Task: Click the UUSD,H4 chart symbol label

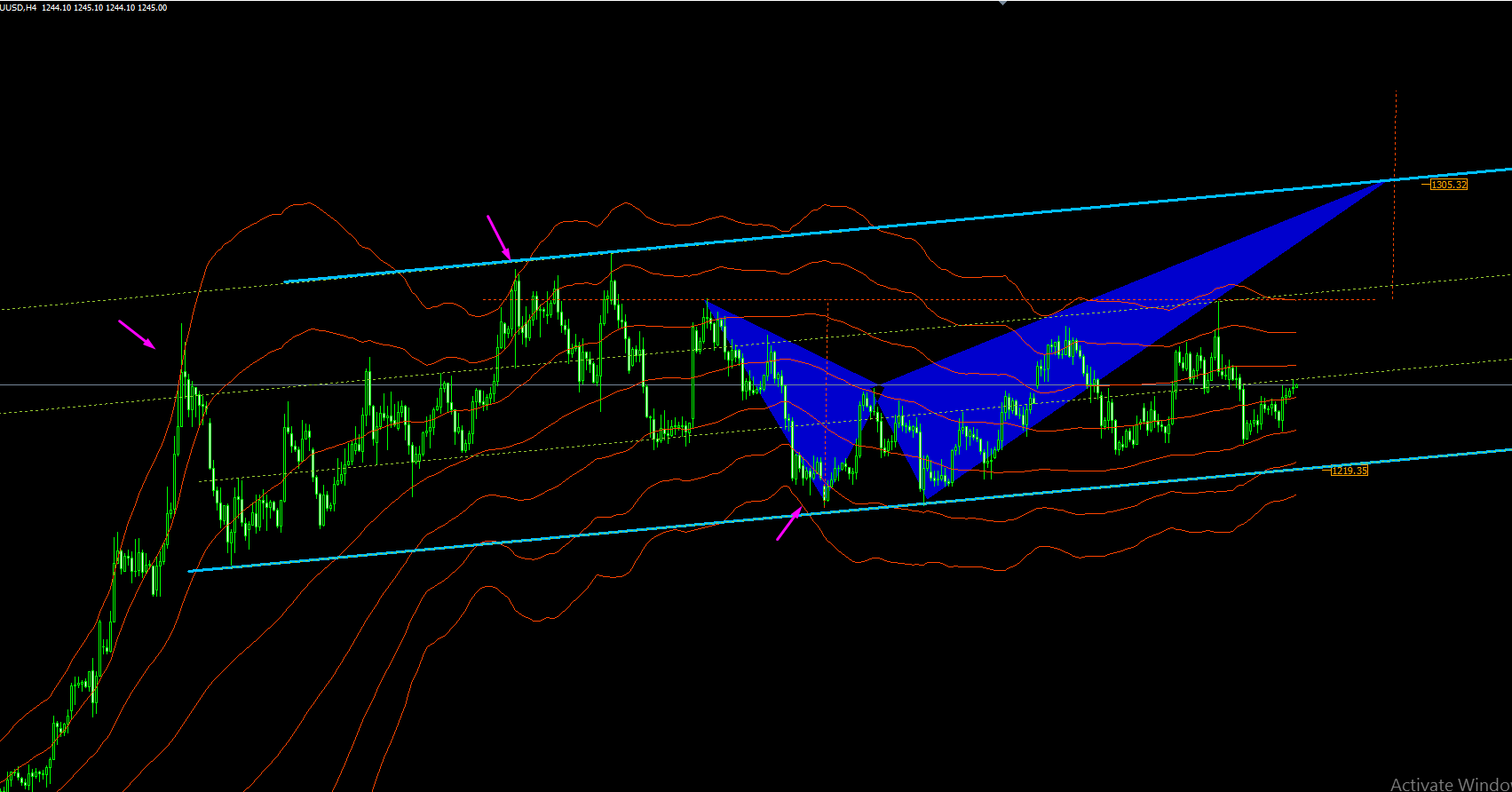Action: tap(19, 8)
